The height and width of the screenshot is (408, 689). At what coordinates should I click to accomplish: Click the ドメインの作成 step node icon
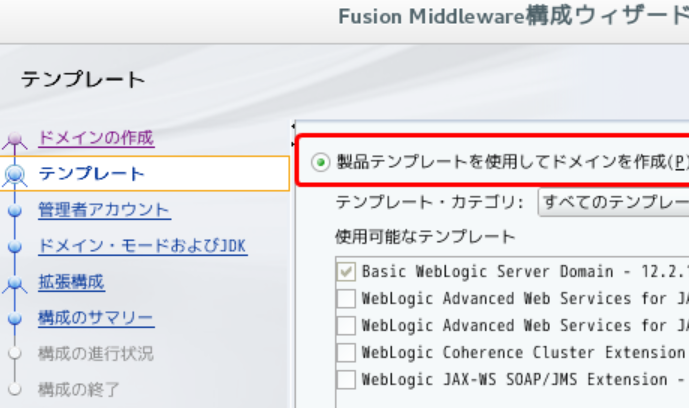pos(15,139)
